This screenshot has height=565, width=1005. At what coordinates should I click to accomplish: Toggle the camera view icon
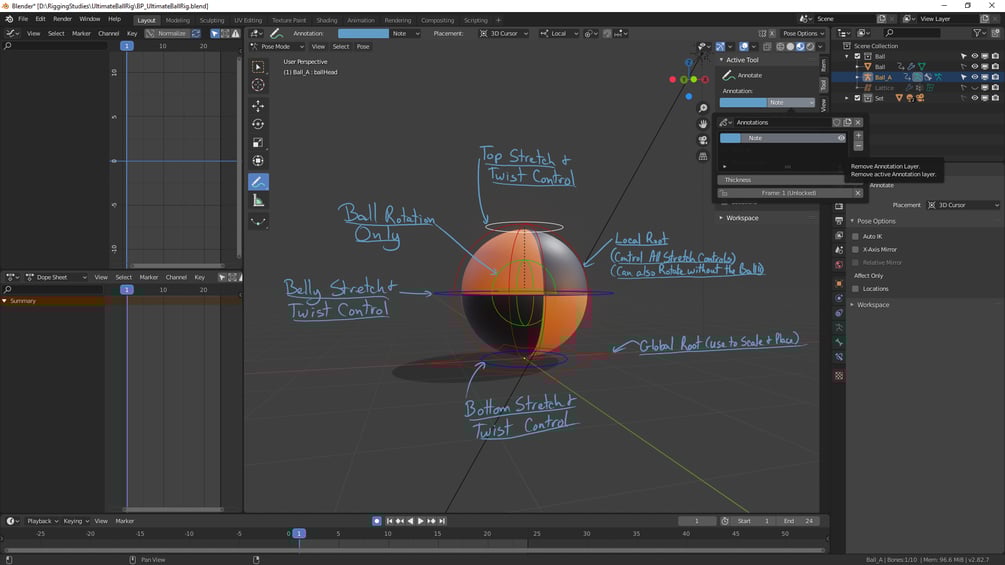pyautogui.click(x=703, y=140)
